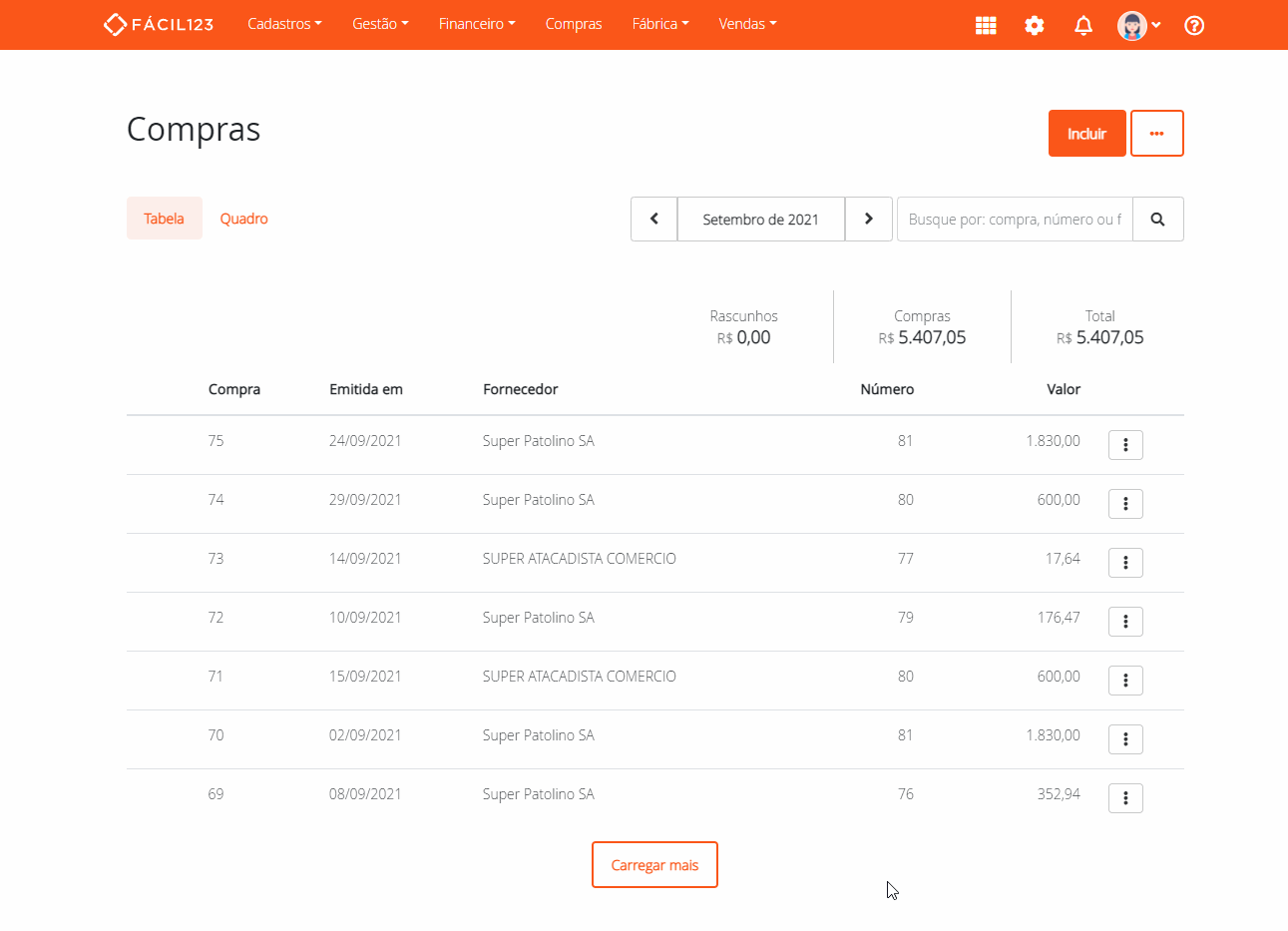
Task: Click the search magnifier button
Action: [x=1157, y=220]
